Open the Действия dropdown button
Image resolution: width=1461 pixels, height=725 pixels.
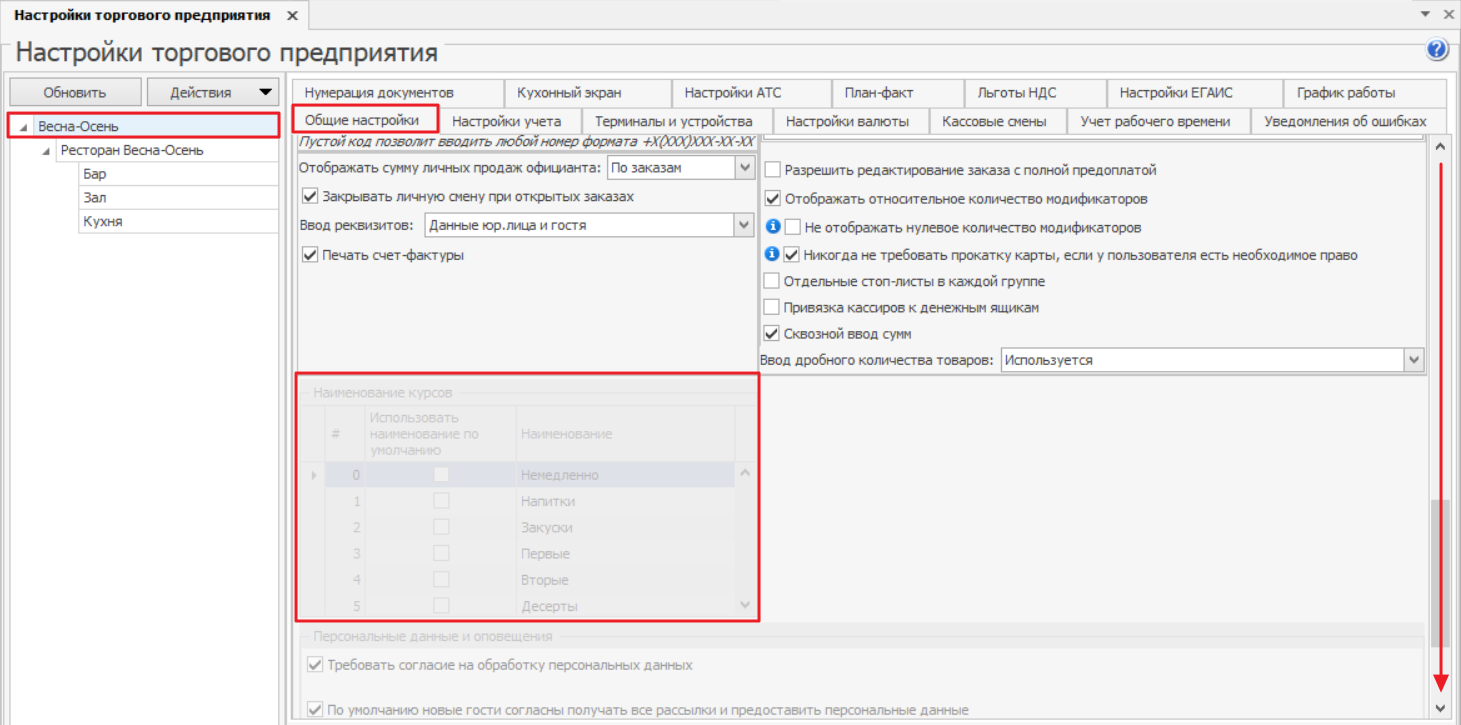click(x=213, y=92)
